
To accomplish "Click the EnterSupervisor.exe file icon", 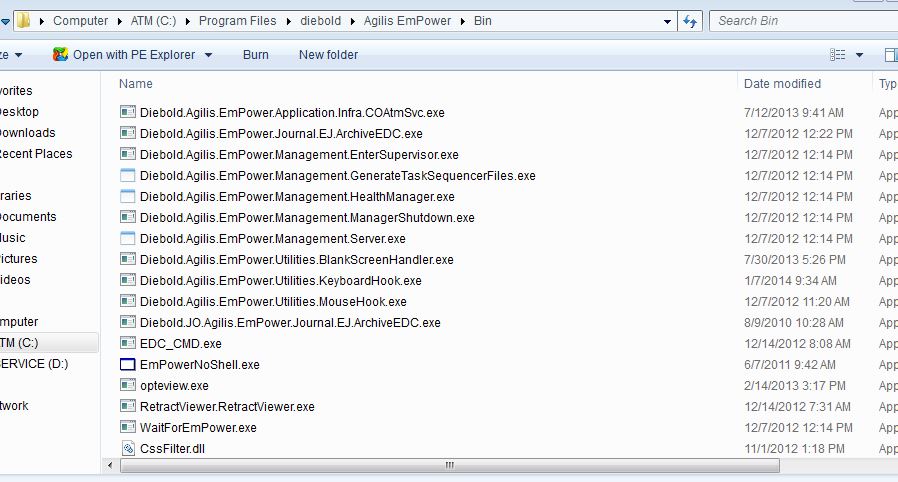I will 128,155.
